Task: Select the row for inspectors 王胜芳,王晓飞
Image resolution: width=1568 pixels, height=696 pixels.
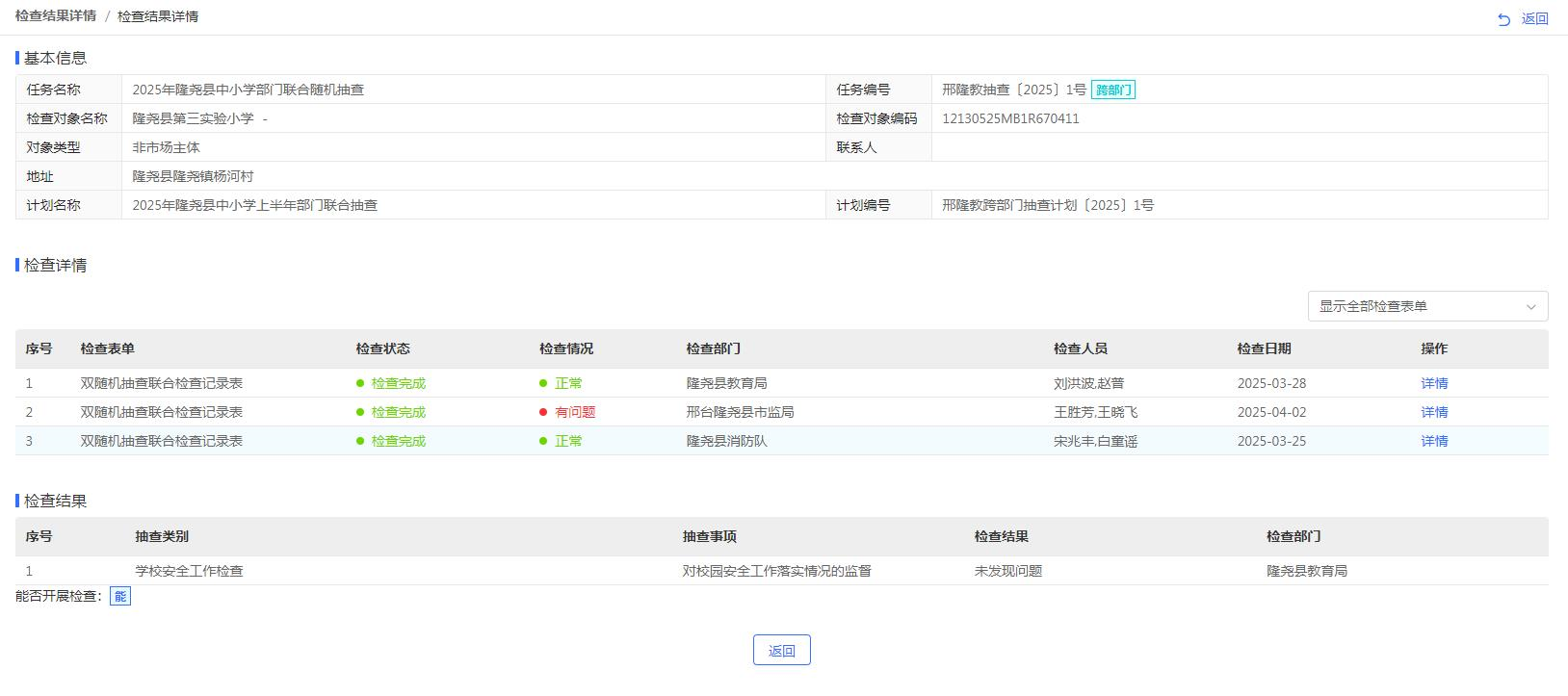Action: point(1095,412)
